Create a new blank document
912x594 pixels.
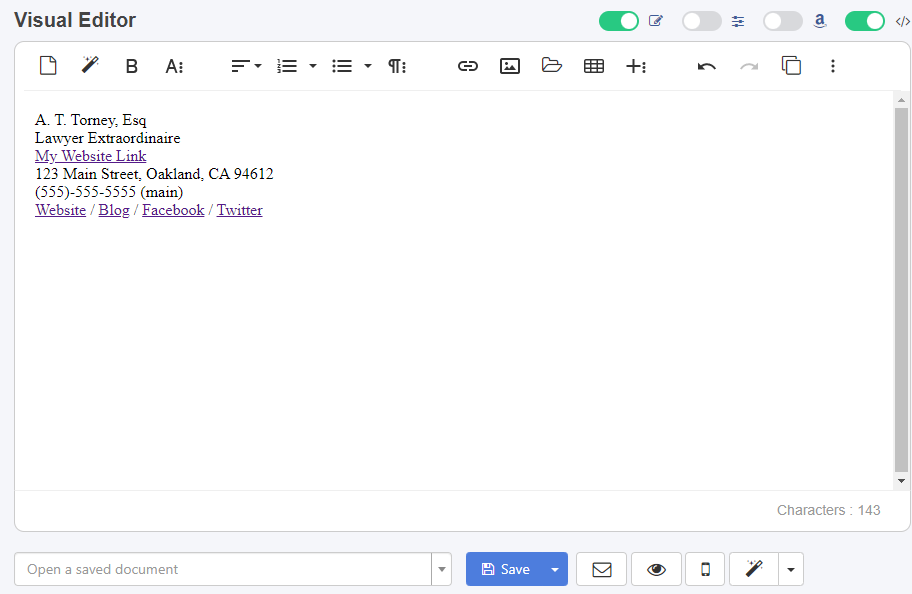pyautogui.click(x=48, y=65)
